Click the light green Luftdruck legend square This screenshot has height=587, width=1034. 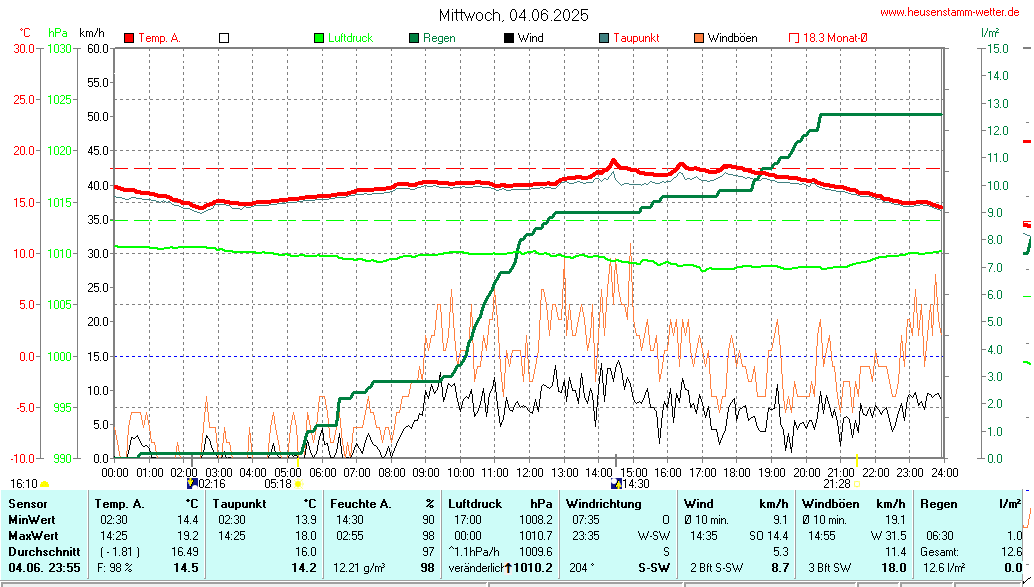pyautogui.click(x=319, y=38)
